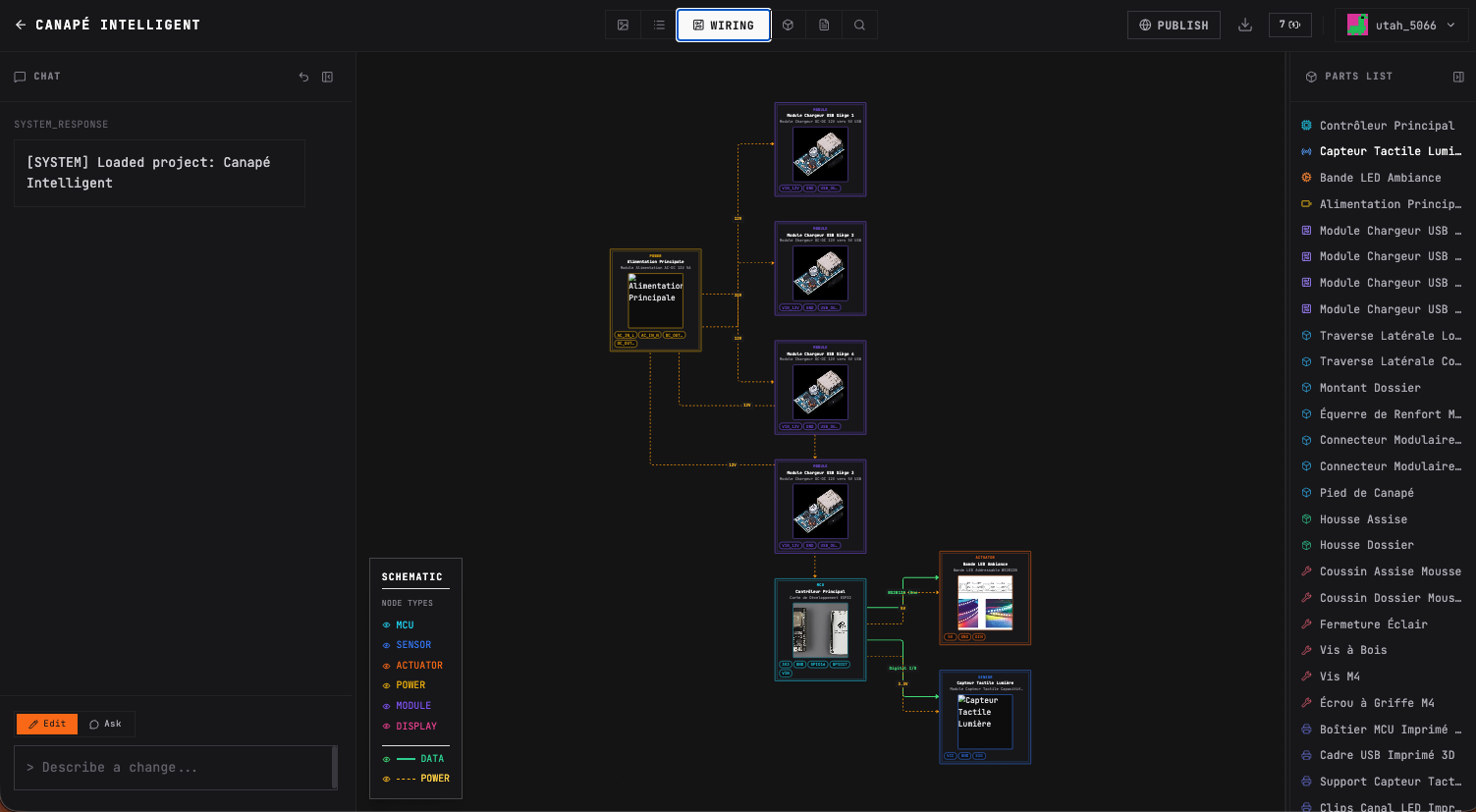Open the utah_5066 account dropdown
This screenshot has width=1476, height=812.
click(1400, 26)
